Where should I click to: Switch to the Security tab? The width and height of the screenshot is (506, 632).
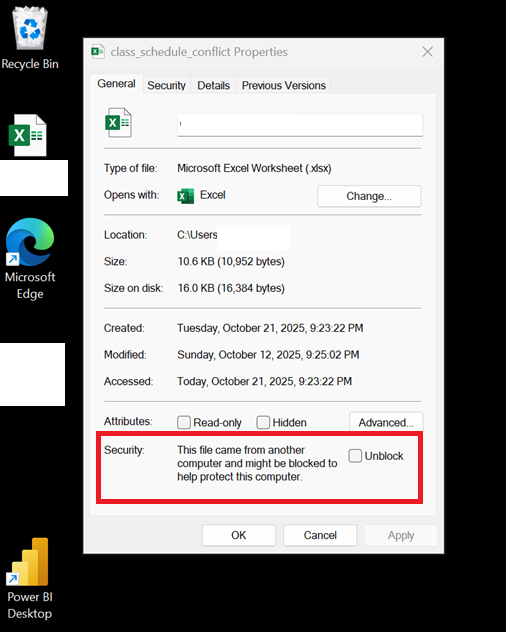click(167, 85)
